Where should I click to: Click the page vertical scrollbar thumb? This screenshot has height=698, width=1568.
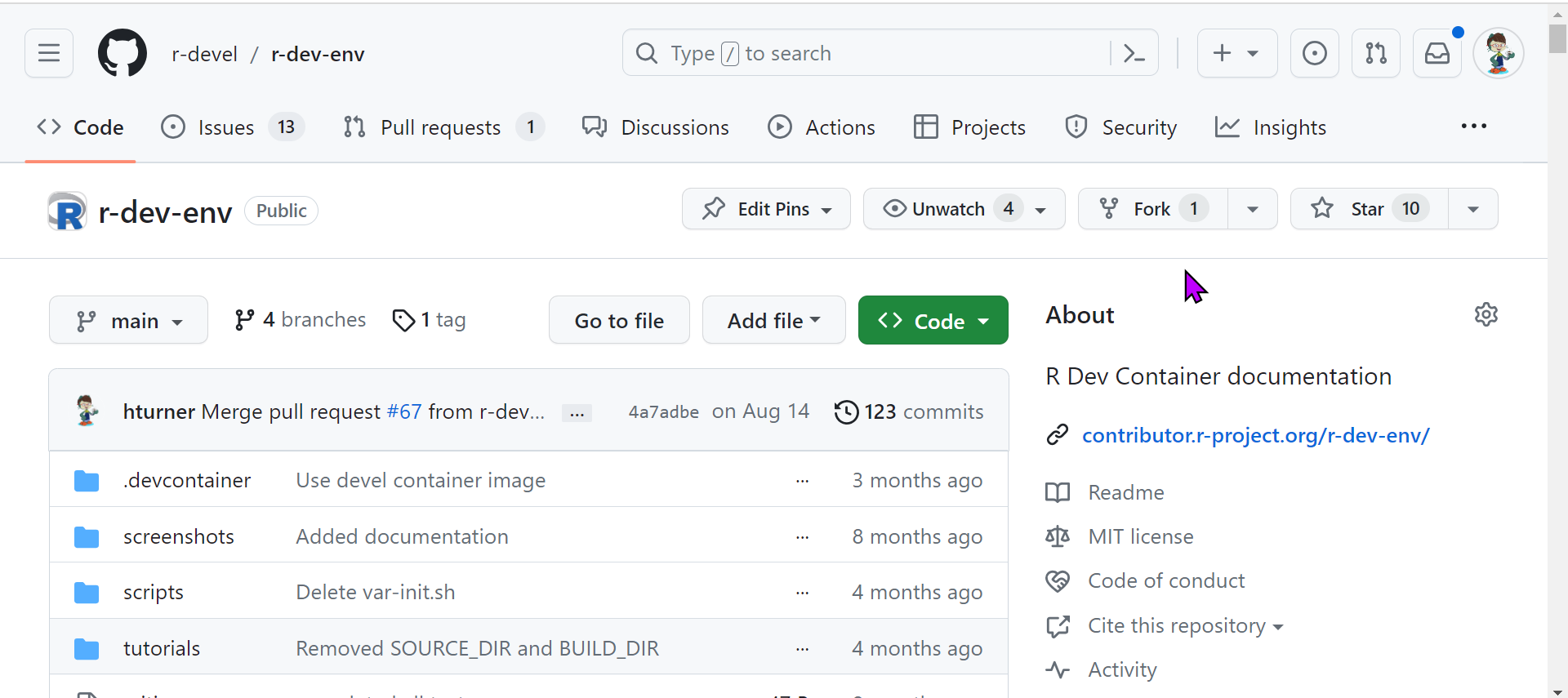(1557, 38)
